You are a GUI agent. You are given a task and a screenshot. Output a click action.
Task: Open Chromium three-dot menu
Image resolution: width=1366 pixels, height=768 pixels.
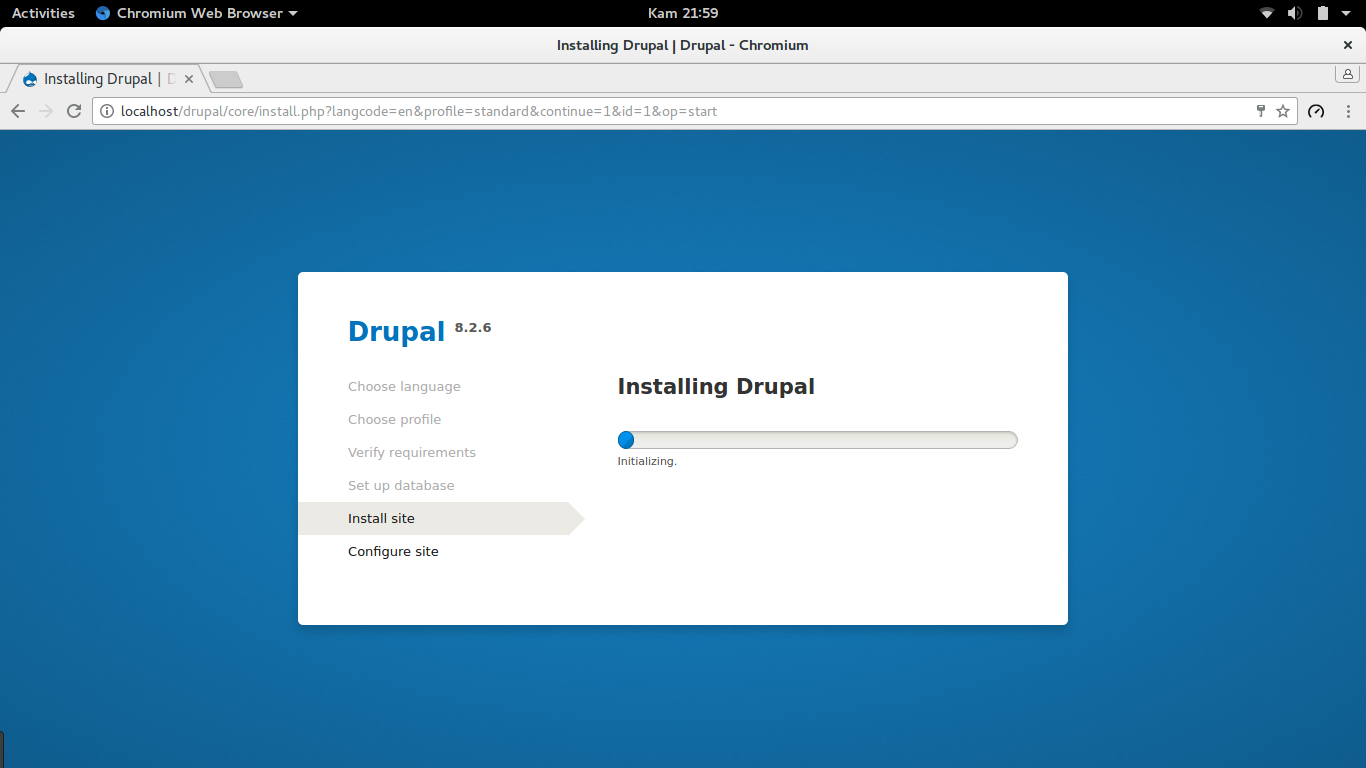click(1349, 111)
